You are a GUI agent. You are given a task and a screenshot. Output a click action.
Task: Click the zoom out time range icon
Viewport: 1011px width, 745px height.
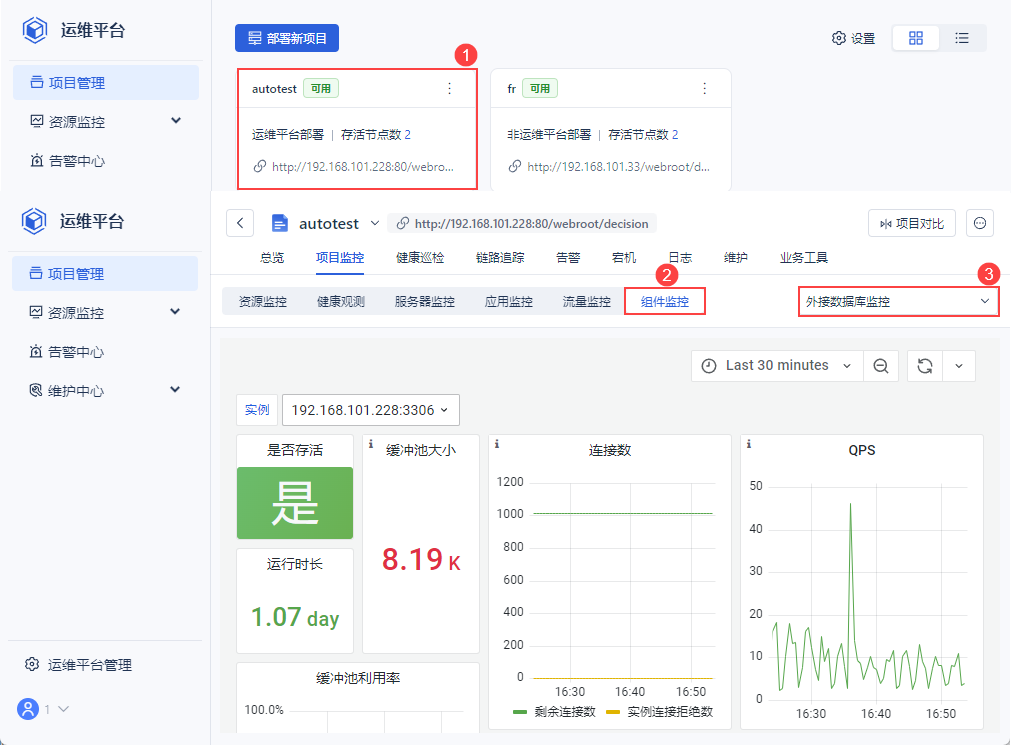(881, 366)
